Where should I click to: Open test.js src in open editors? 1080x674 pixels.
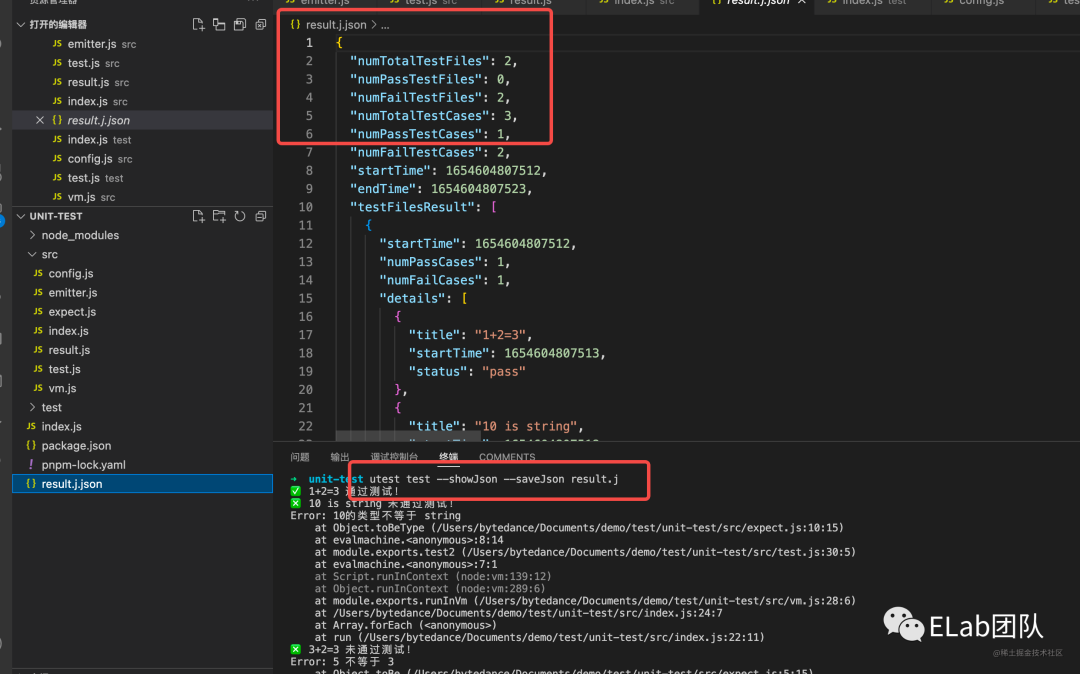[143, 63]
